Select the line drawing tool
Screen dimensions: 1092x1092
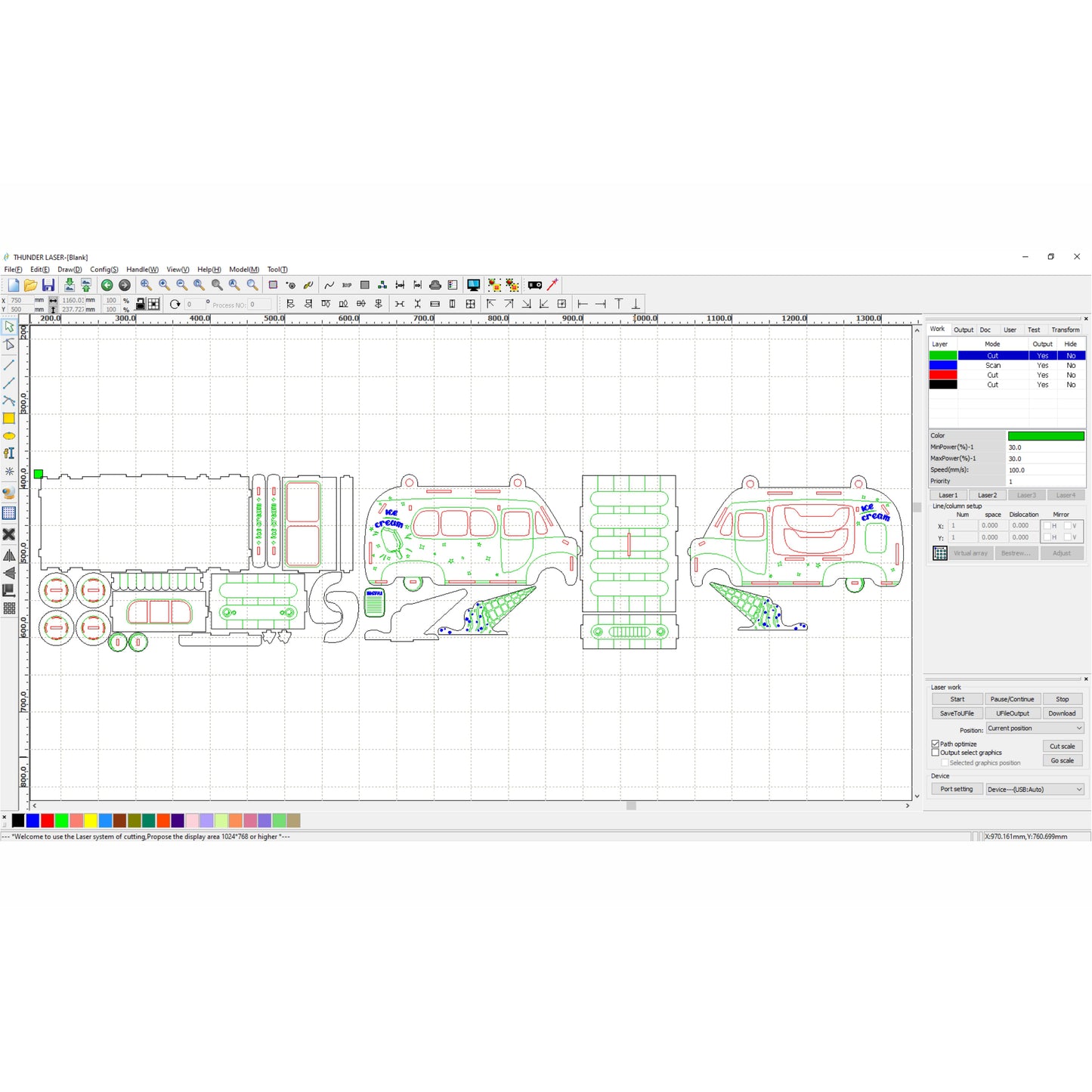click(10, 364)
